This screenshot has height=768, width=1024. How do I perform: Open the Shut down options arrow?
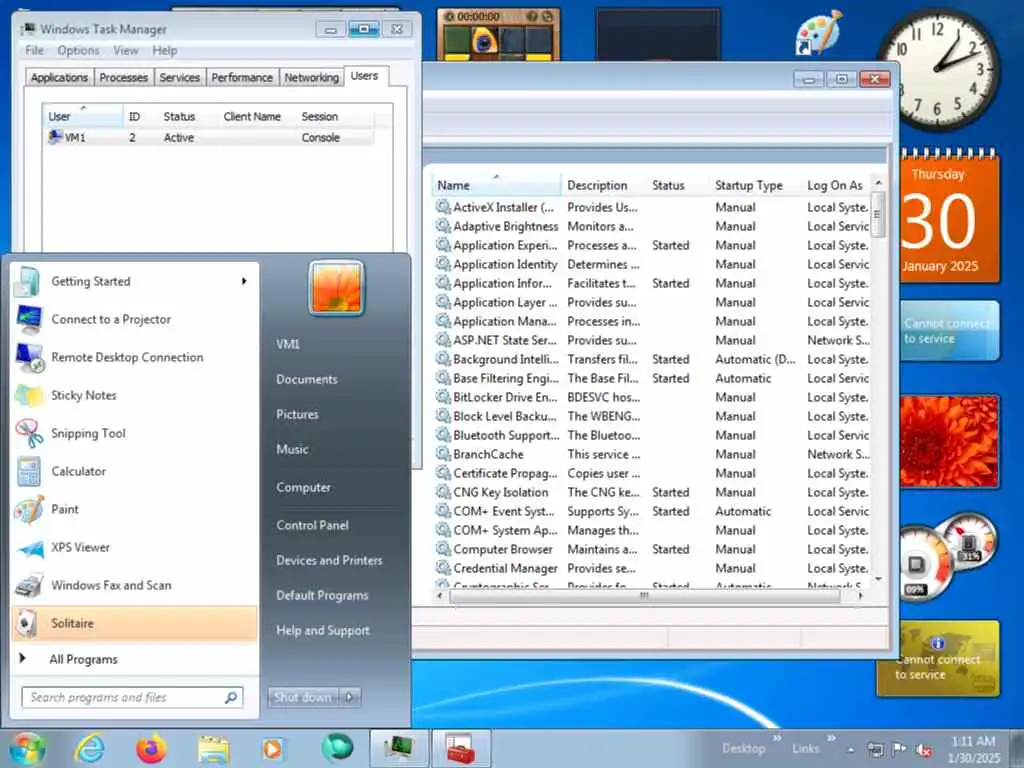tap(351, 697)
